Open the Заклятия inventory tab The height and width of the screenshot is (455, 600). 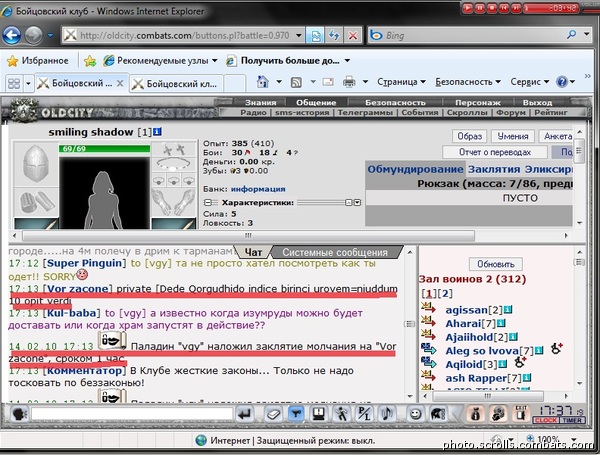click(x=494, y=169)
